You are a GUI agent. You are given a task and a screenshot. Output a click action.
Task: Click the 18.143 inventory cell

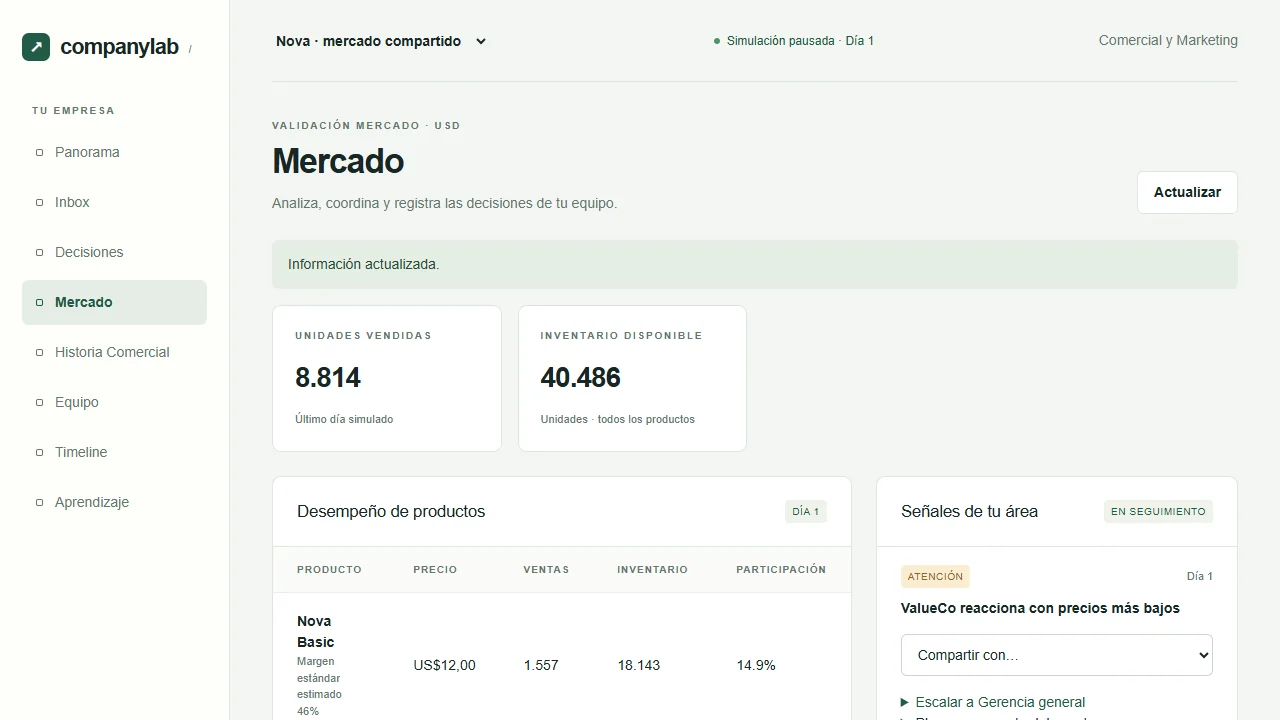[639, 665]
